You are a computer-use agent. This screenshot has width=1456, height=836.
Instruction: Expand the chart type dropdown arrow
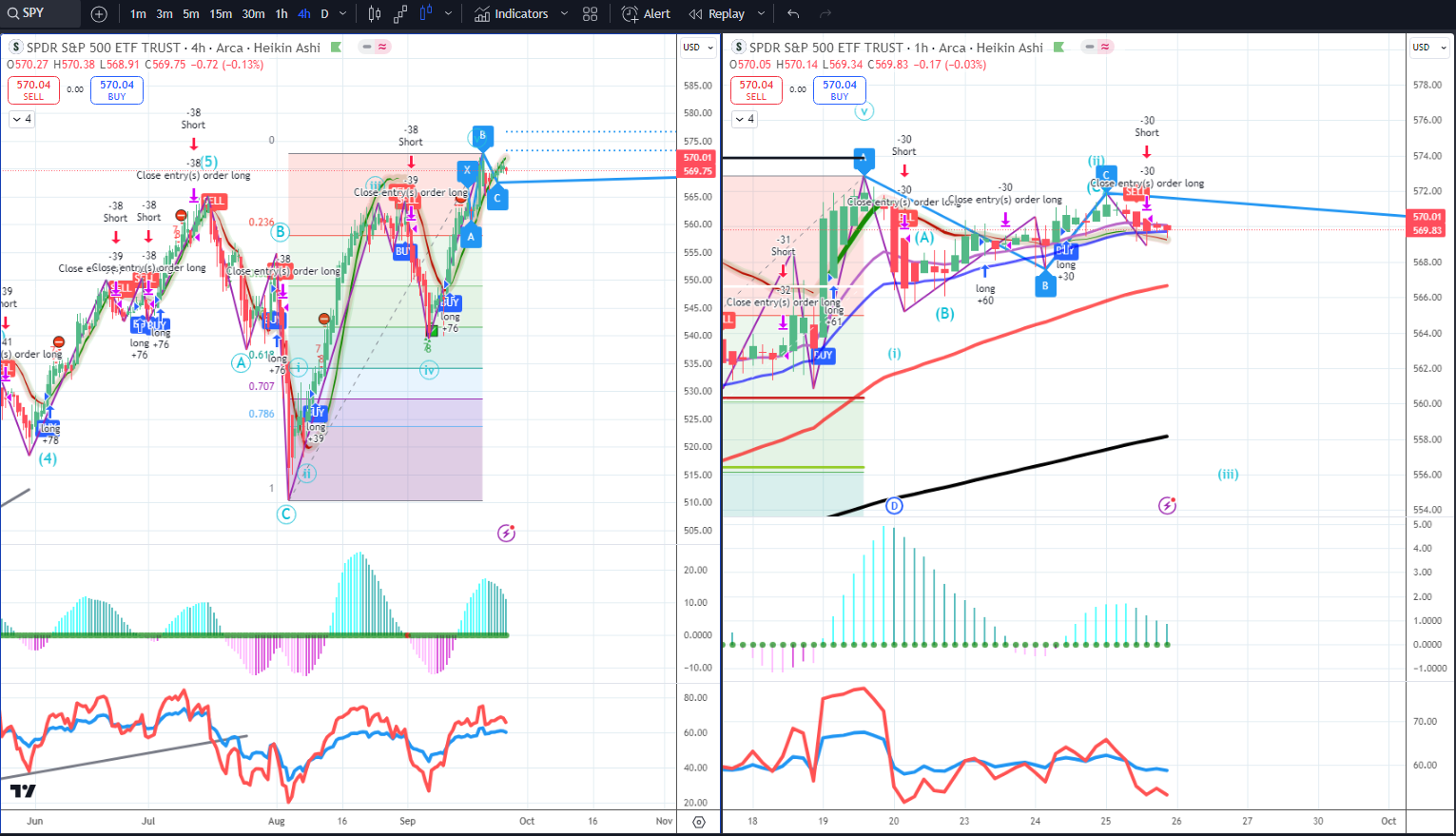[x=448, y=14]
